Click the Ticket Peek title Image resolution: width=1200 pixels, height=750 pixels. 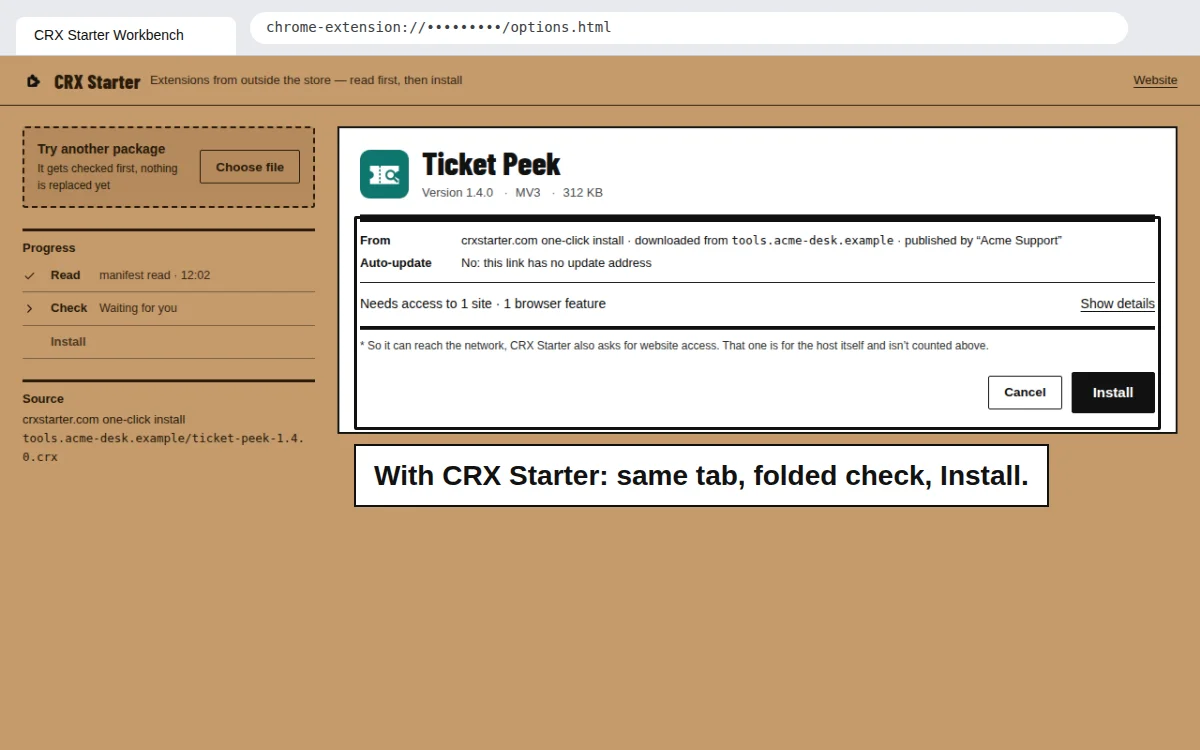click(491, 164)
